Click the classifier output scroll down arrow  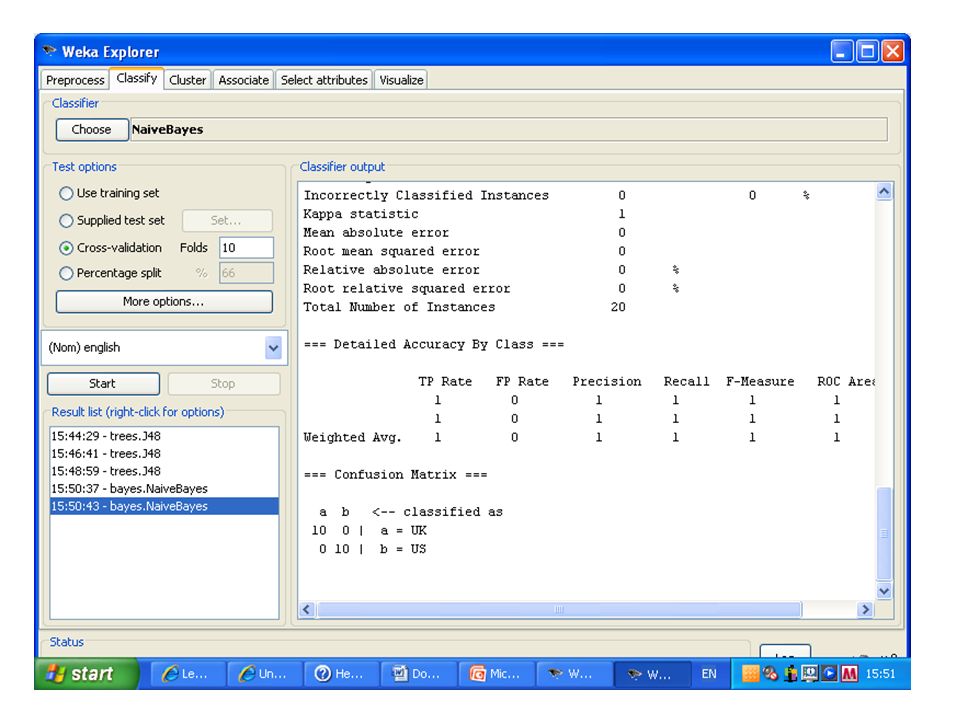click(883, 591)
